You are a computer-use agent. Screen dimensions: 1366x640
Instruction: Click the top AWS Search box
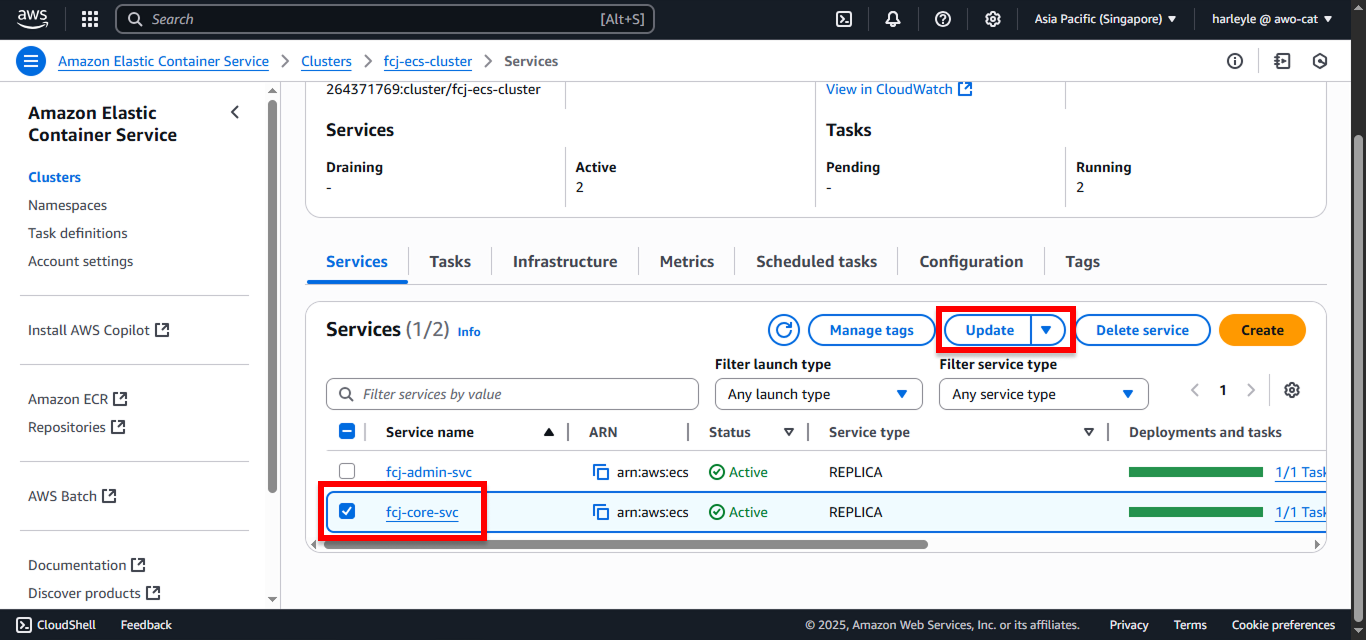pos(385,19)
